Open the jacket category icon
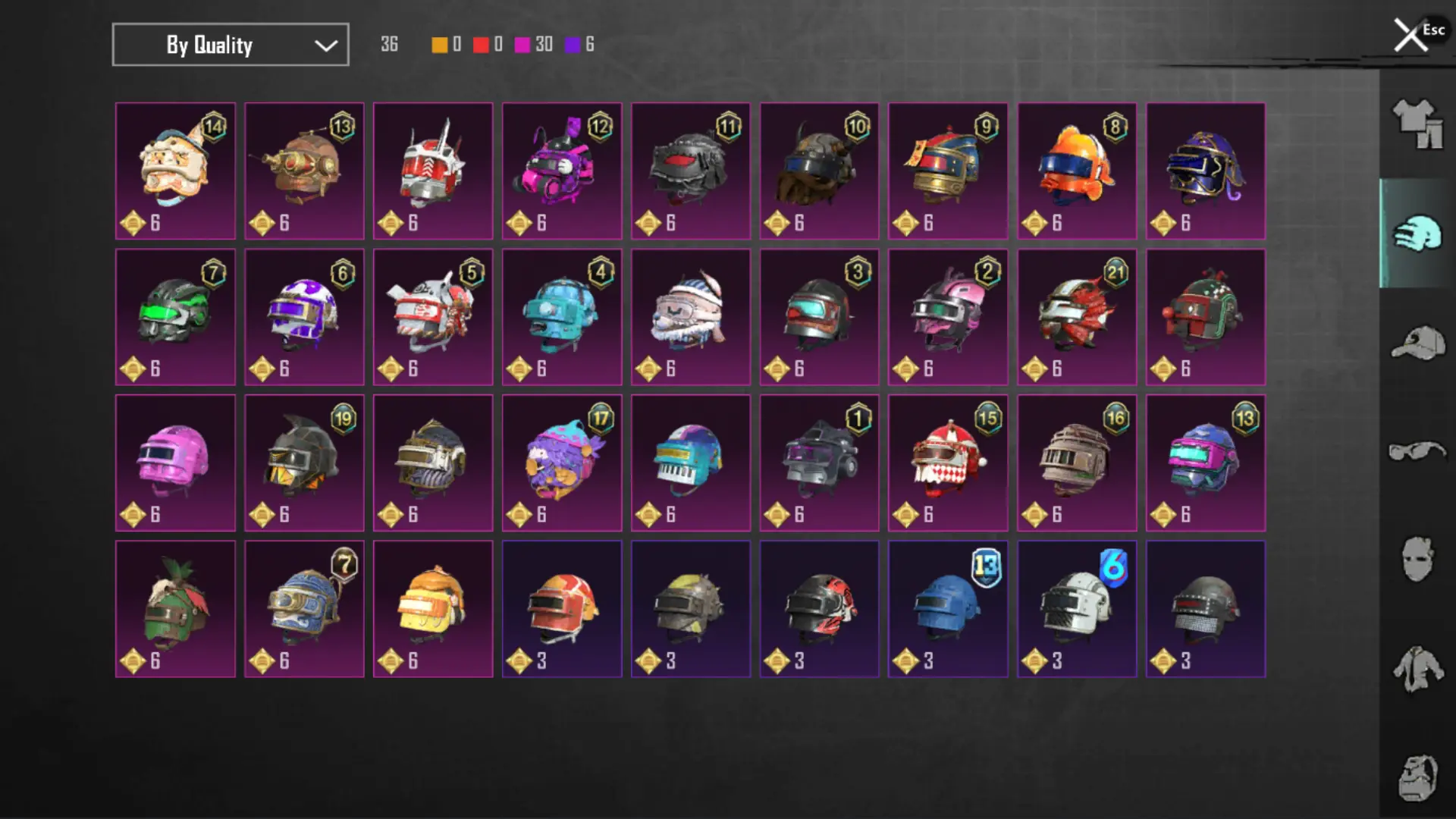This screenshot has width=1456, height=819. 1417,668
